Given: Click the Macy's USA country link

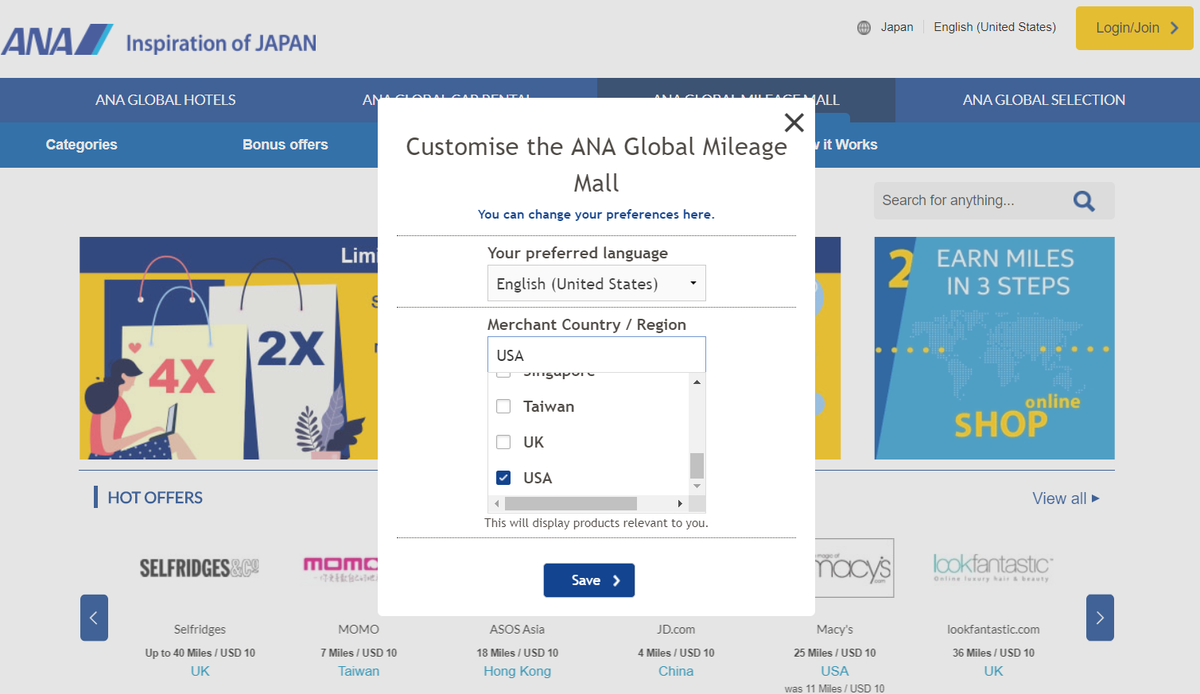Looking at the screenshot, I should [835, 671].
